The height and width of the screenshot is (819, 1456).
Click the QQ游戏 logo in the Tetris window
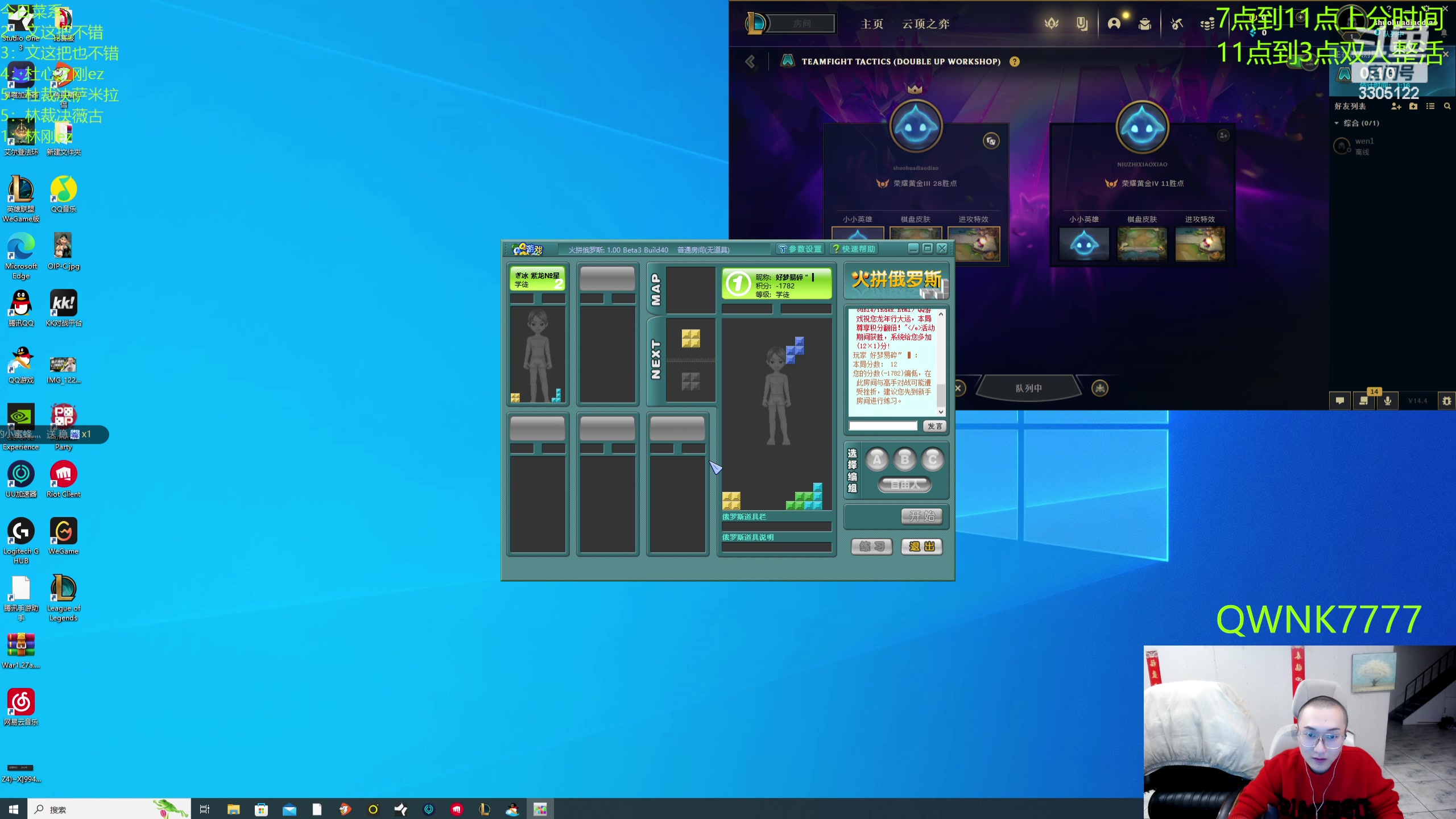[527, 249]
